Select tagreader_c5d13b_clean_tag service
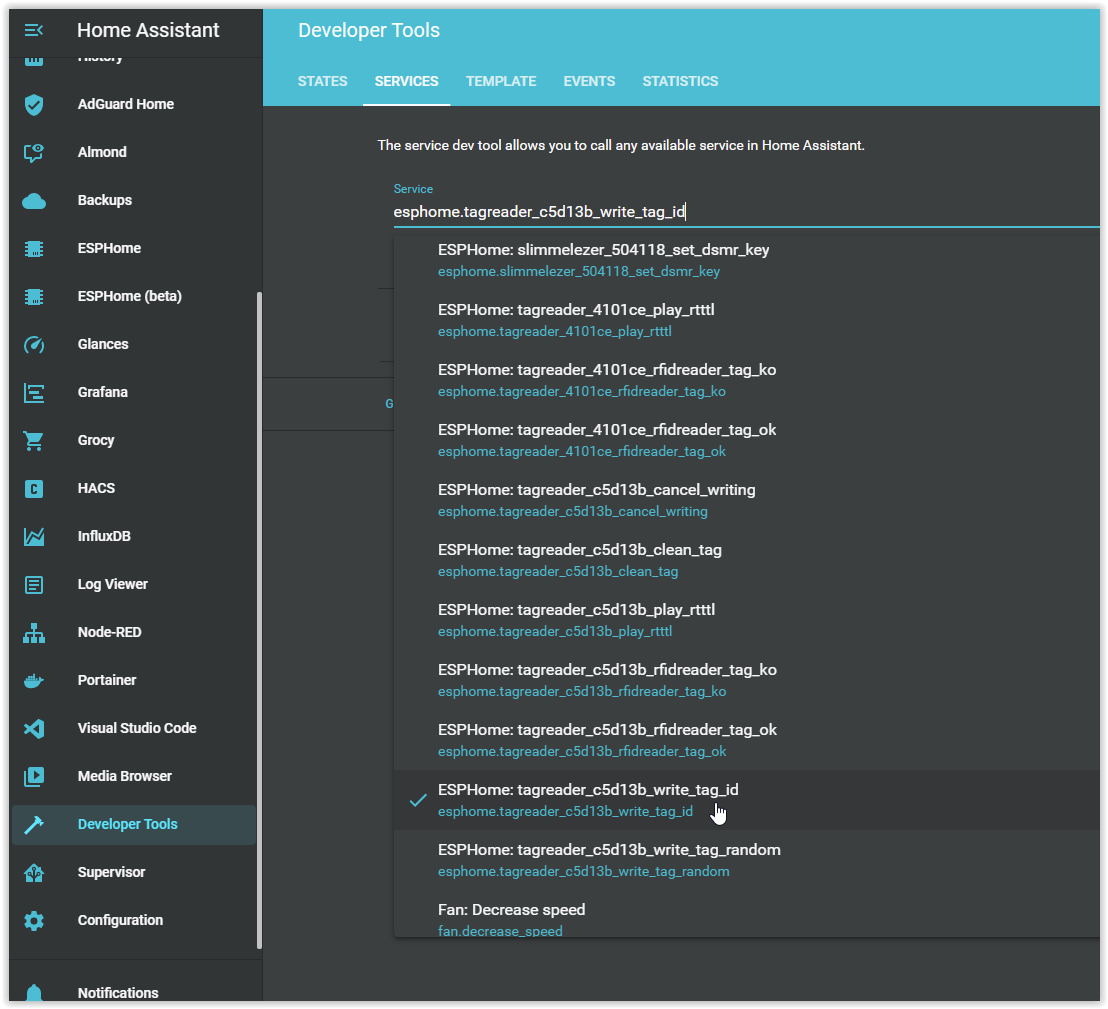 point(746,561)
